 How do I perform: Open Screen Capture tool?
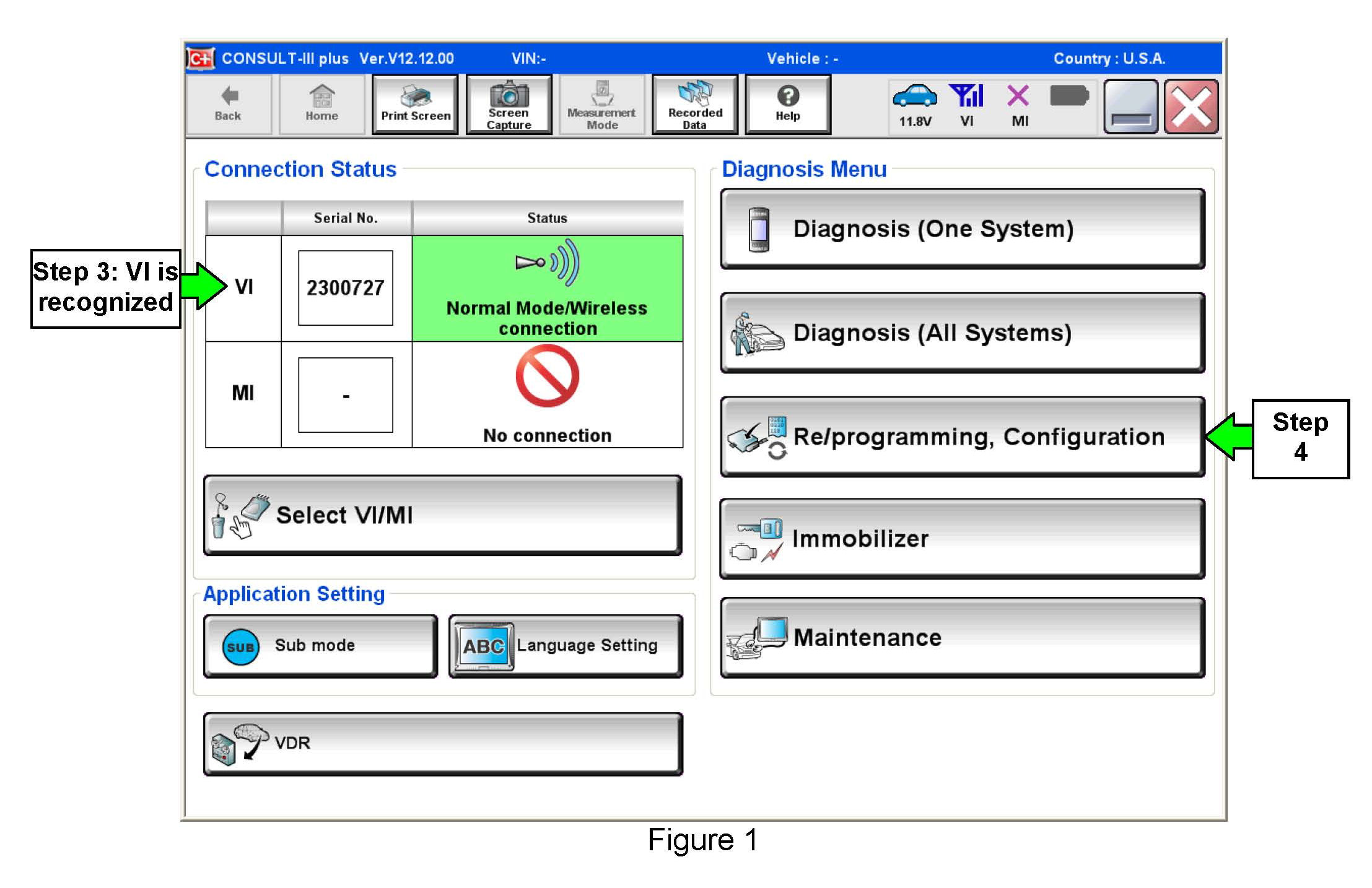(x=509, y=104)
